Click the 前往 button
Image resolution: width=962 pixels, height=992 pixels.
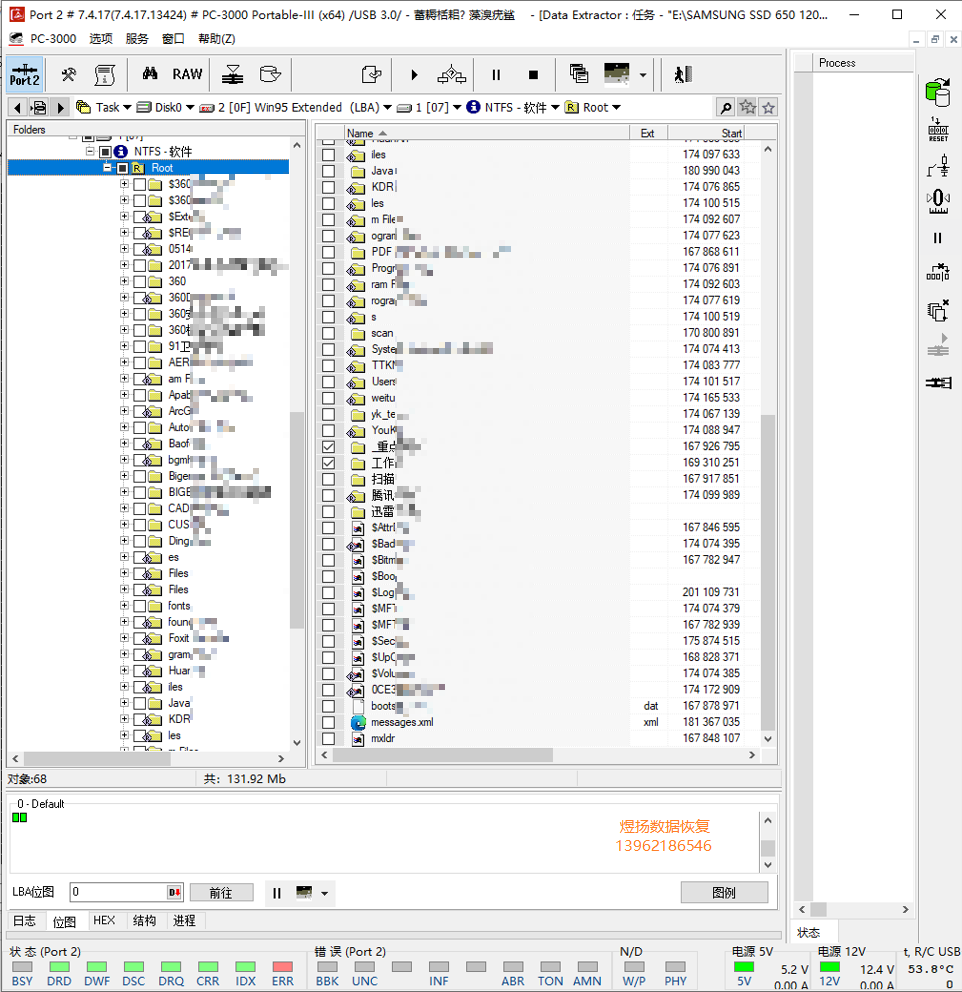[x=221, y=893]
